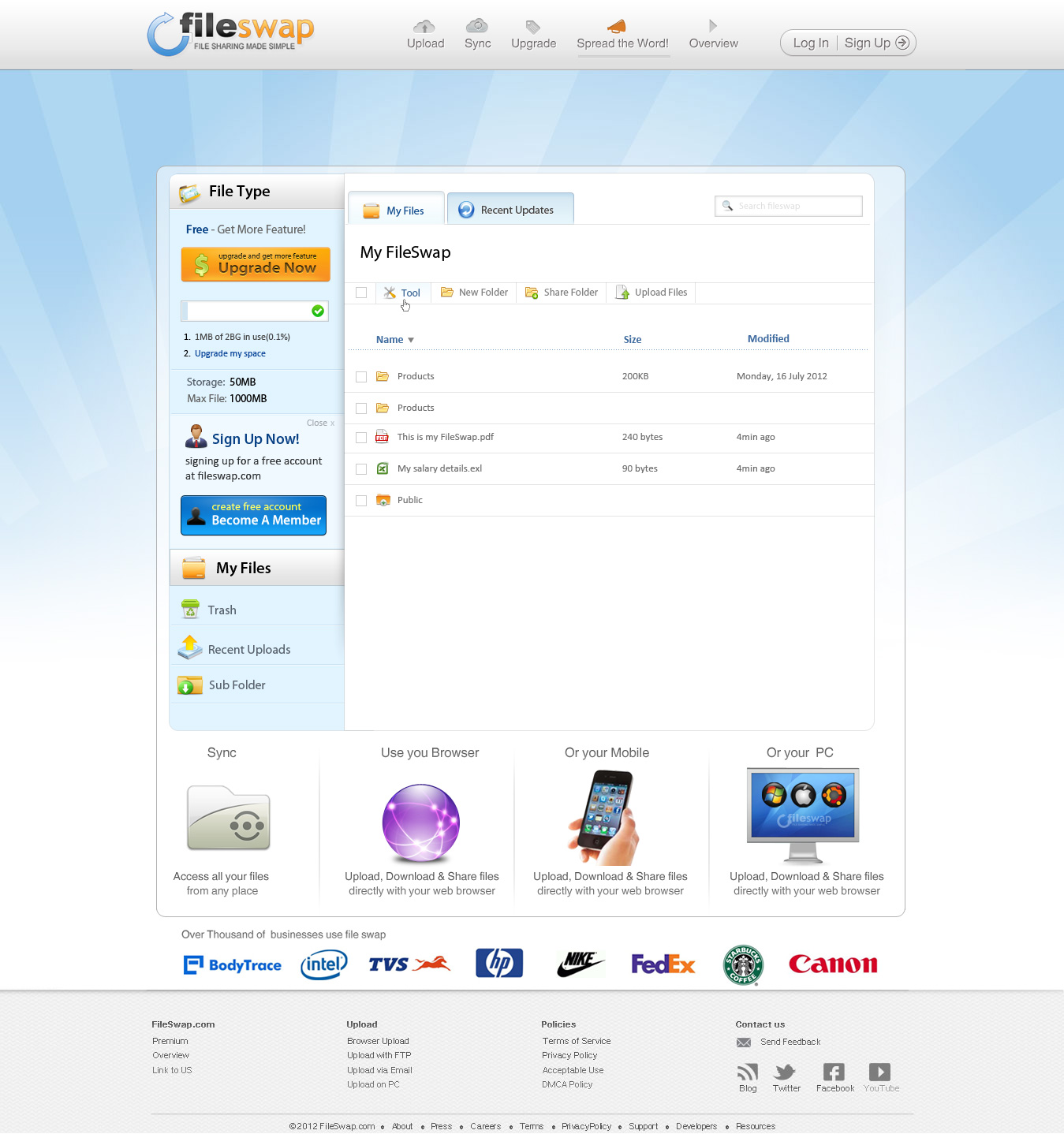Open the Tool menu in file toolbar
This screenshot has height=1134, width=1064.
pos(402,293)
